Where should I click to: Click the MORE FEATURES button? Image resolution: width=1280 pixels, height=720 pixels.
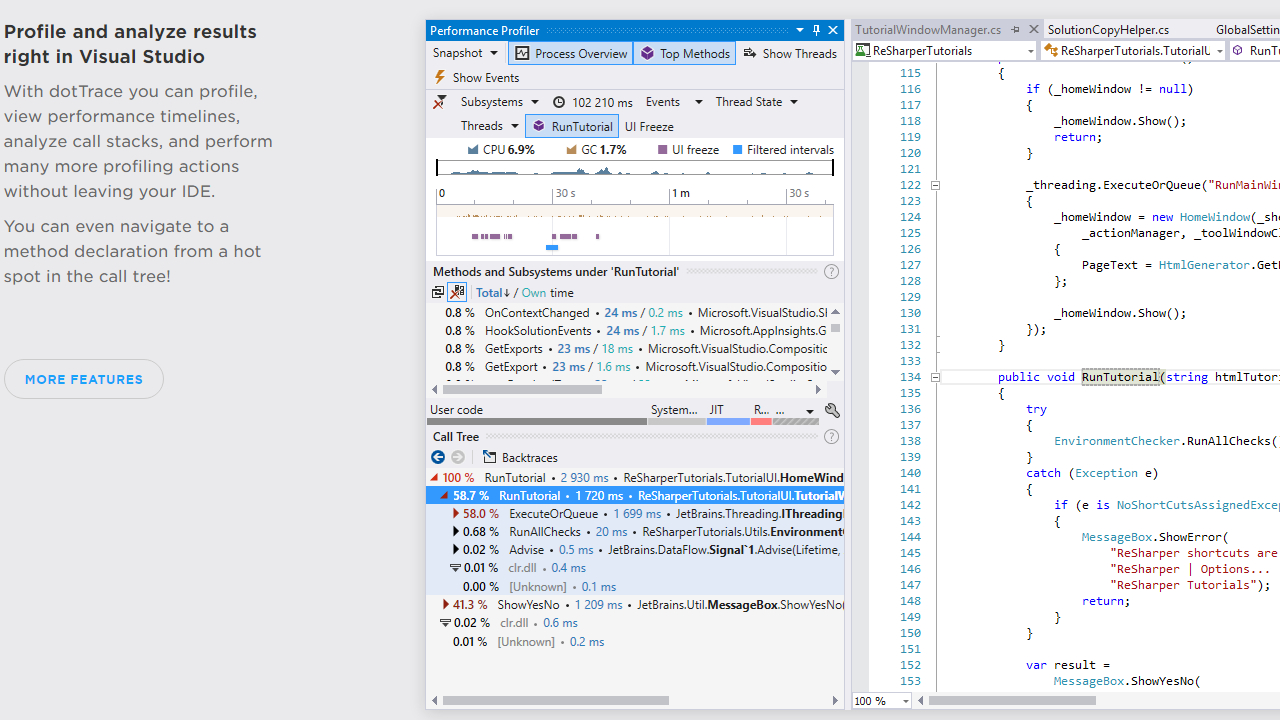pos(84,379)
